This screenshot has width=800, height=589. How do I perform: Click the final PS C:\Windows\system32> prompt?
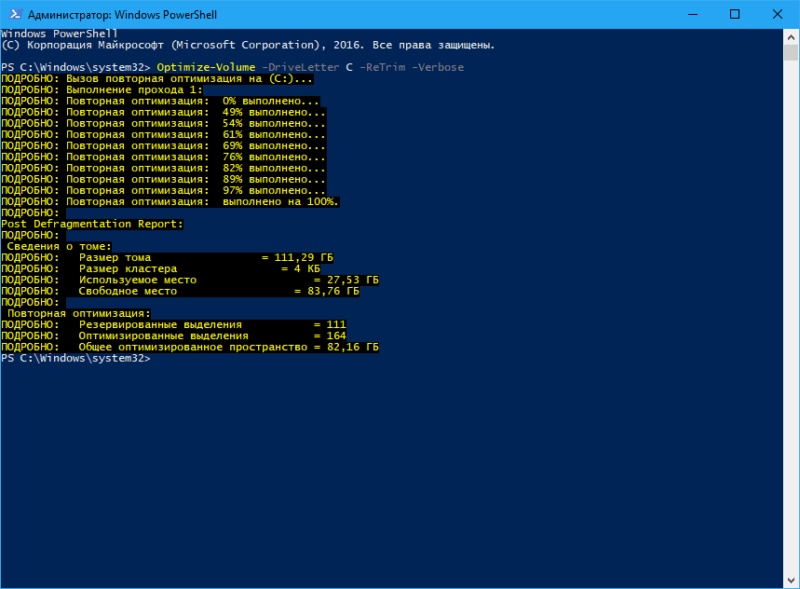coord(76,359)
